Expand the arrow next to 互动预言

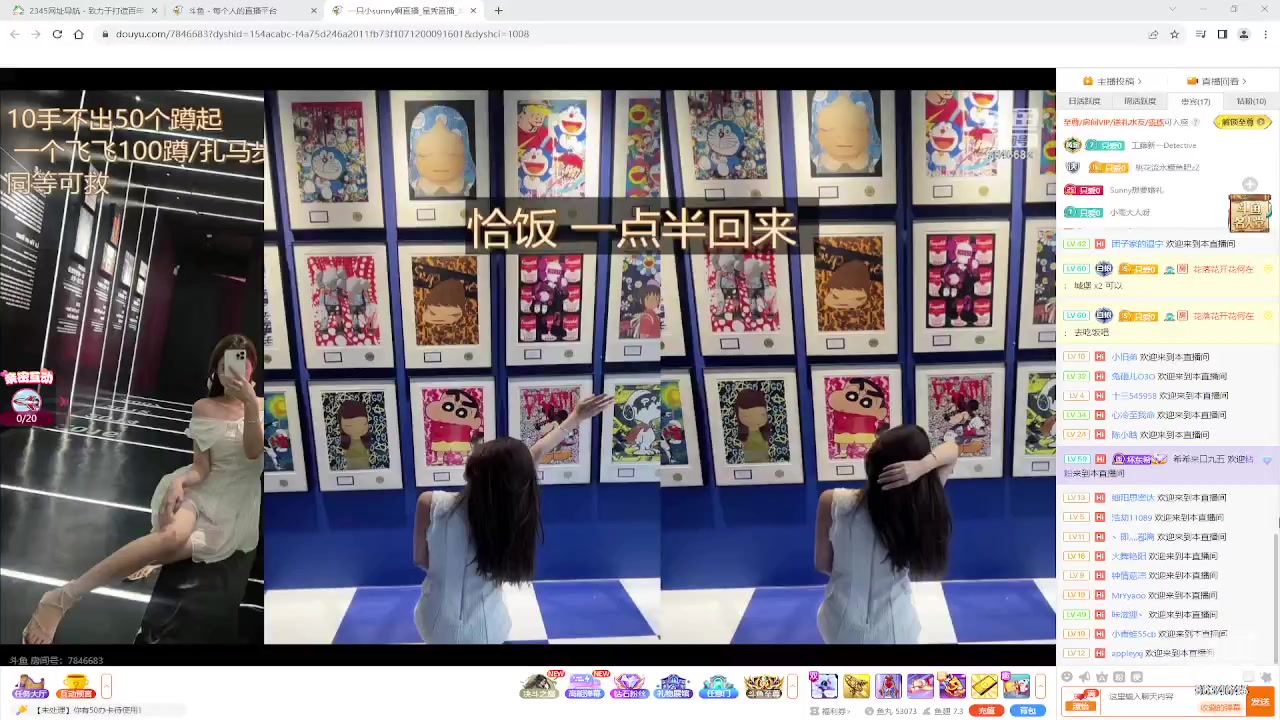[x=106, y=687]
